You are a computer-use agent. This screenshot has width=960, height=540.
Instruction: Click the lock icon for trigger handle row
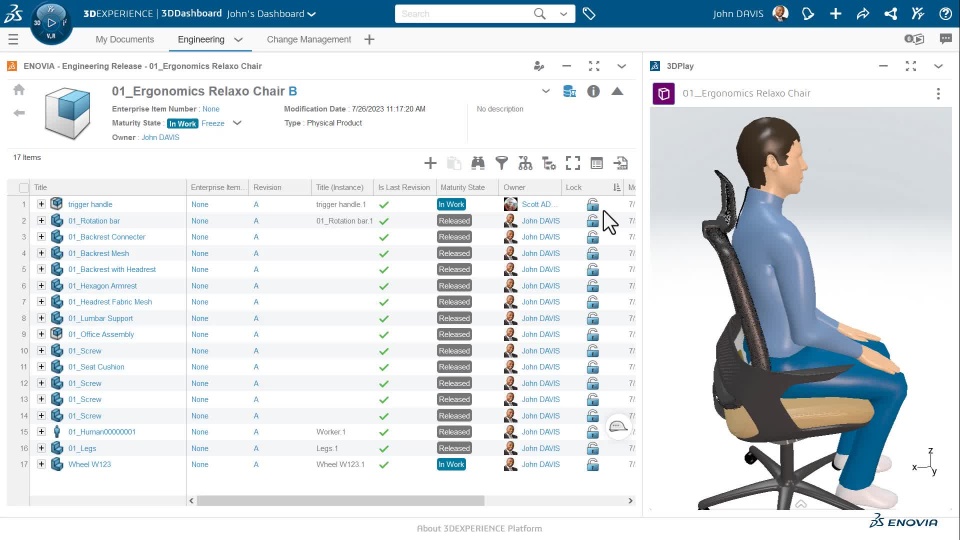tap(593, 204)
